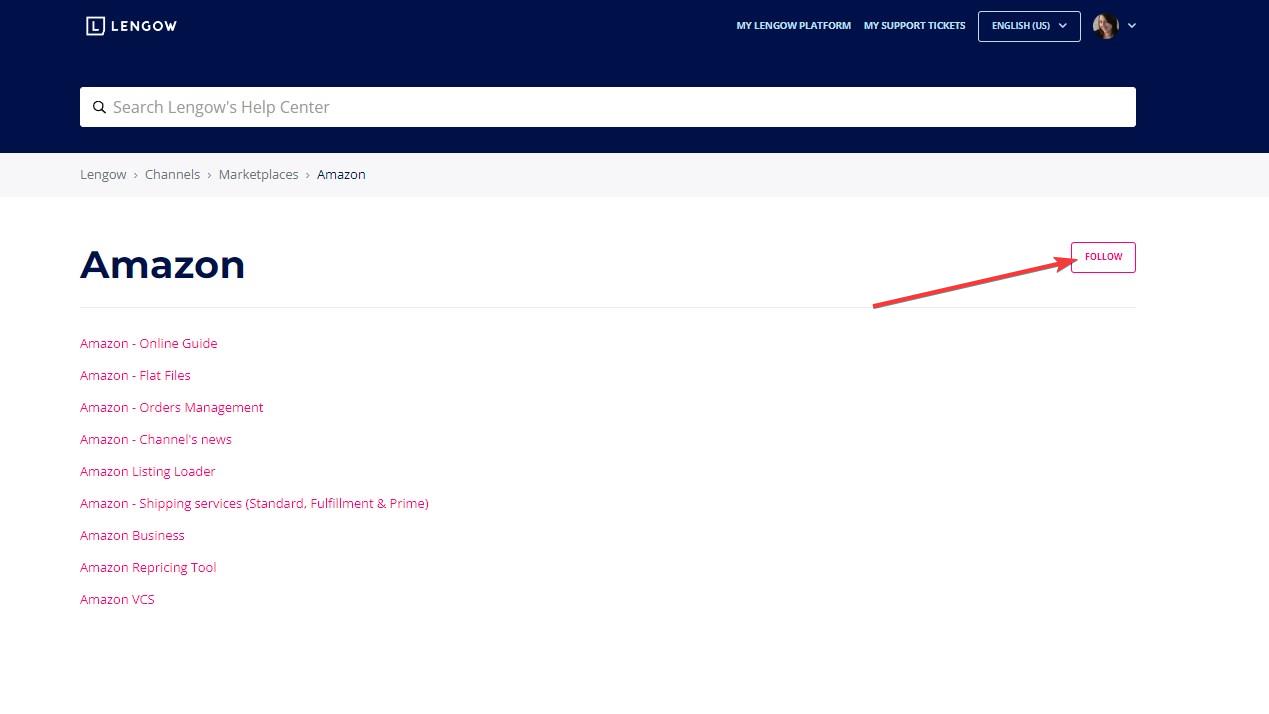Image resolution: width=1269 pixels, height=714 pixels.
Task: Open Amazon - Flat Files article
Action: tap(135, 375)
